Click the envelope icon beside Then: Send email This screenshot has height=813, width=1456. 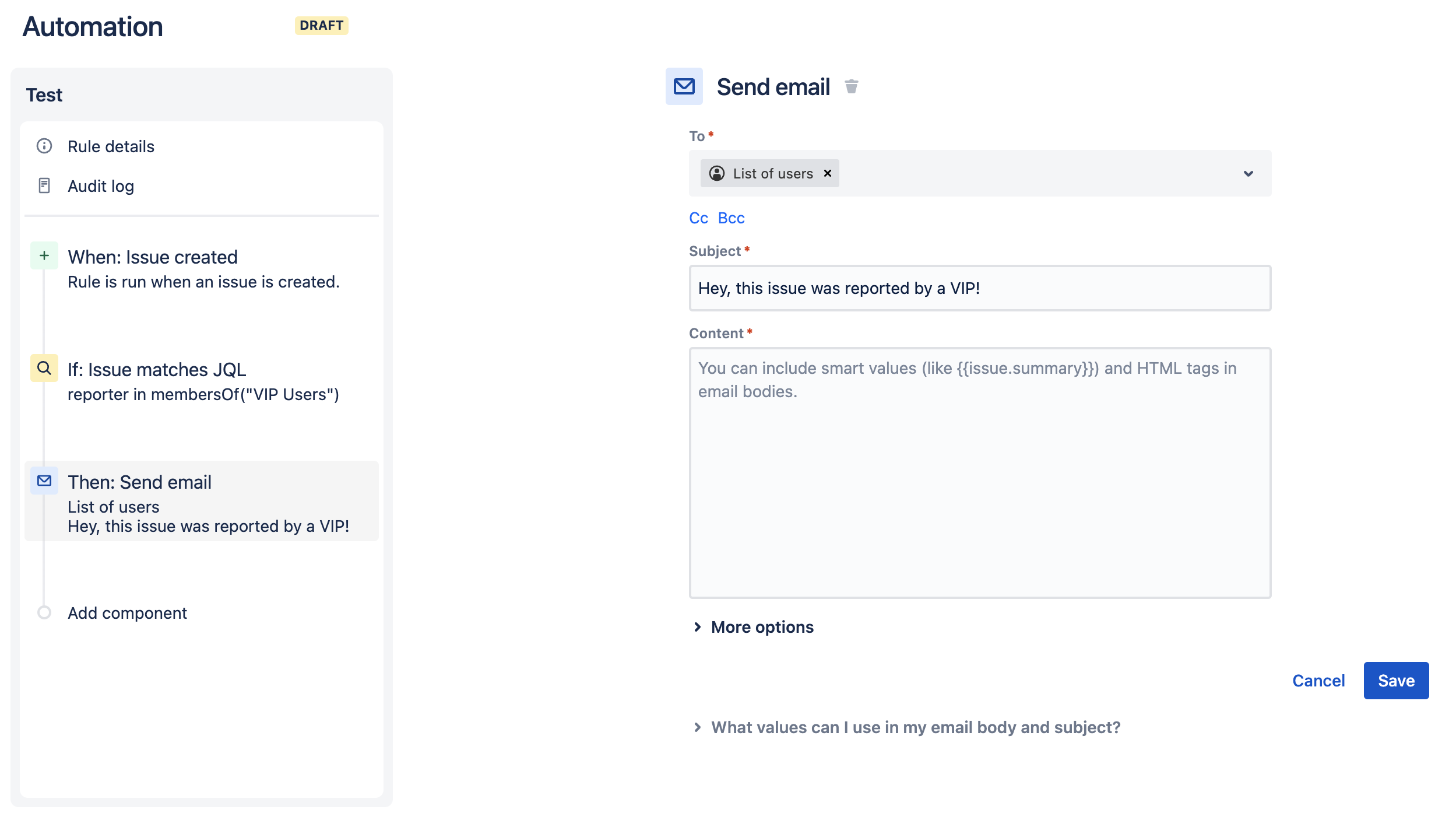(44, 481)
